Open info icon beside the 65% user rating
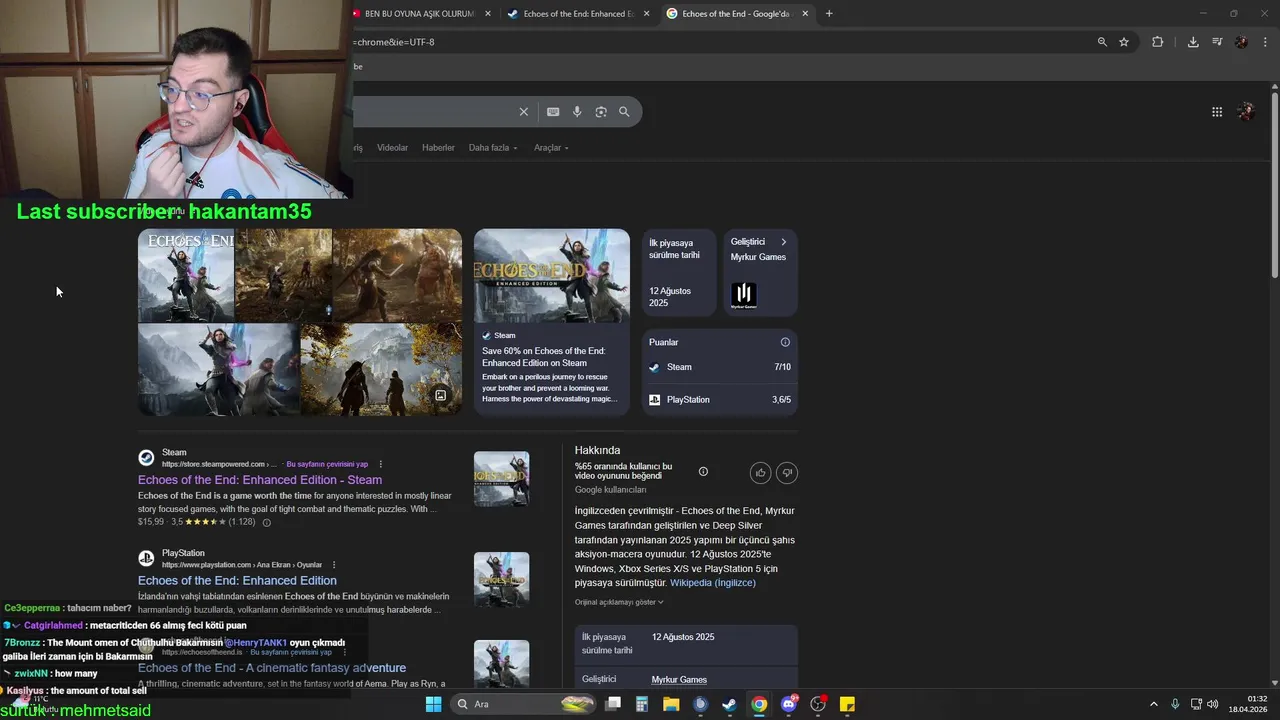The image size is (1280, 720). [703, 472]
